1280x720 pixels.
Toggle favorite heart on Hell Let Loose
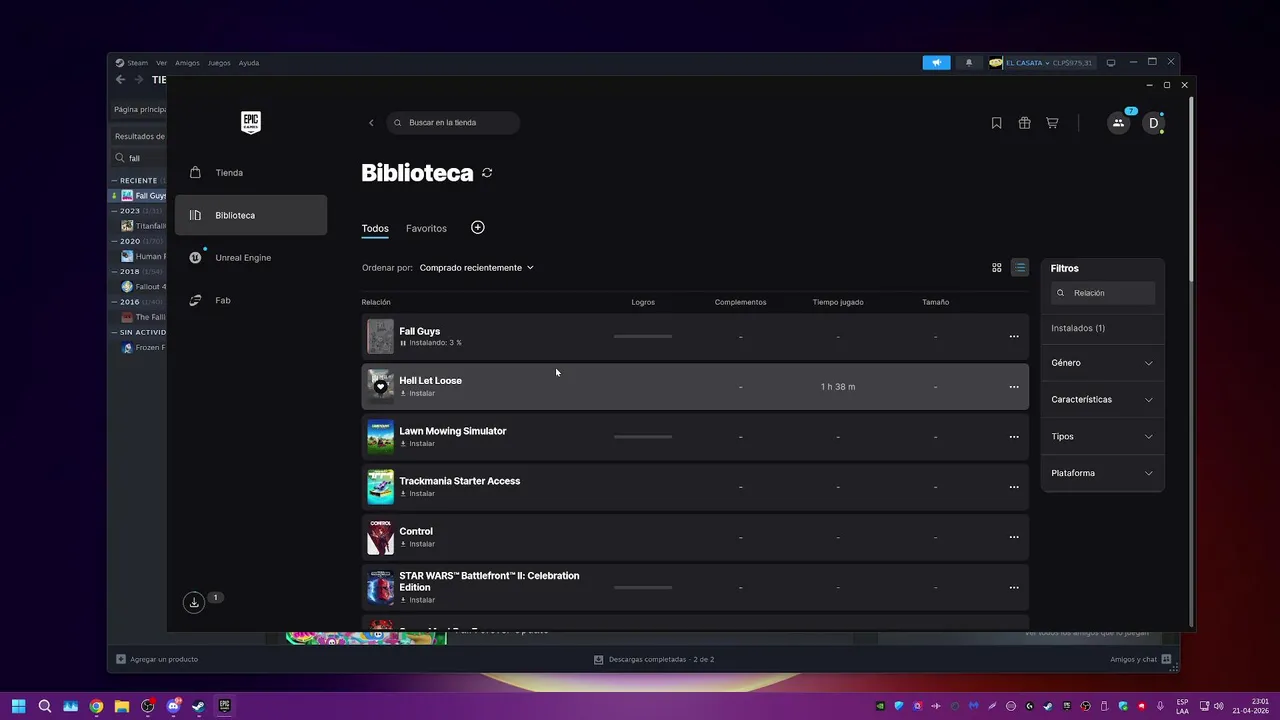[380, 386]
